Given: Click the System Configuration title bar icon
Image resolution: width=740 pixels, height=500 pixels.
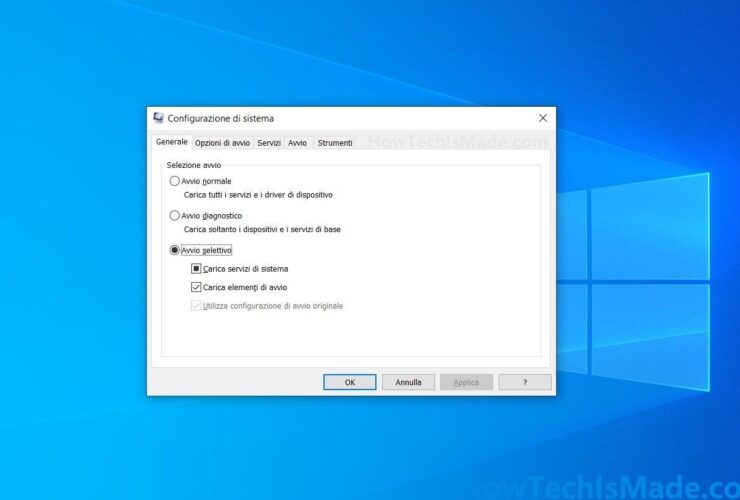Looking at the screenshot, I should [x=159, y=118].
